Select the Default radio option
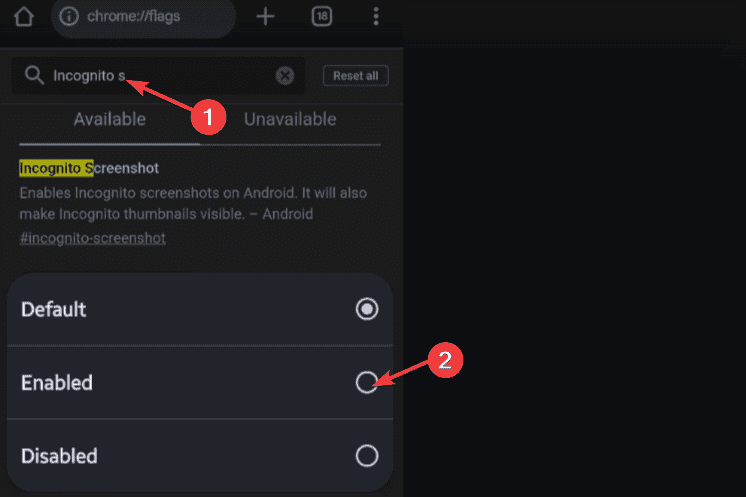Image resolution: width=746 pixels, height=497 pixels. [x=367, y=309]
